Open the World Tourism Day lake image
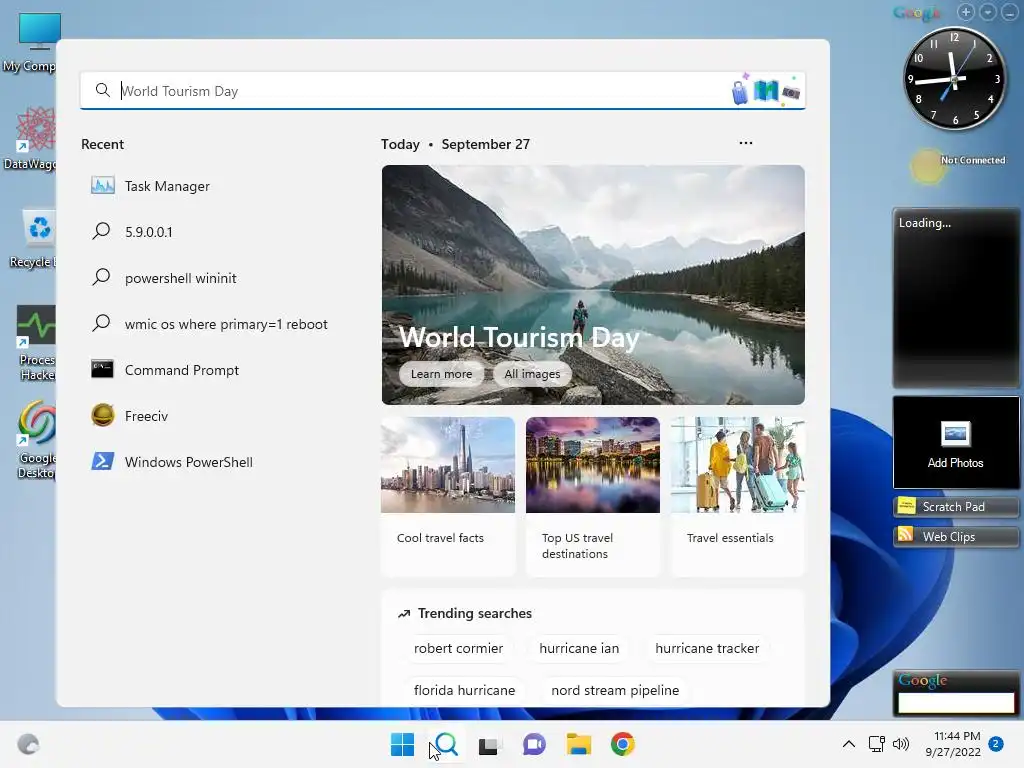Image resolution: width=1024 pixels, height=768 pixels. pyautogui.click(x=593, y=285)
